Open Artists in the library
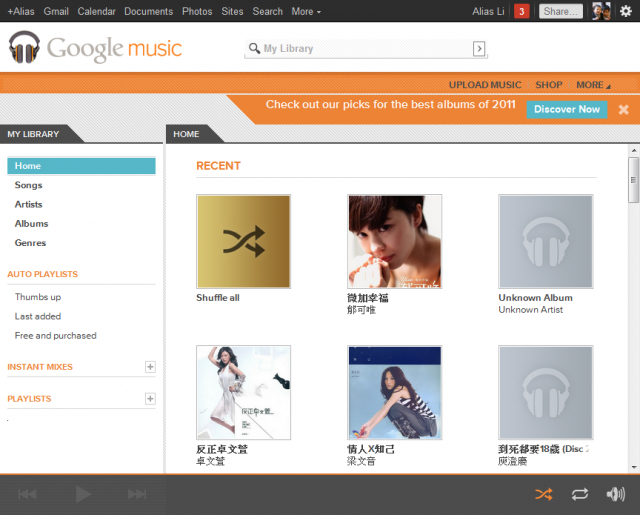This screenshot has height=515, width=640. click(x=29, y=204)
